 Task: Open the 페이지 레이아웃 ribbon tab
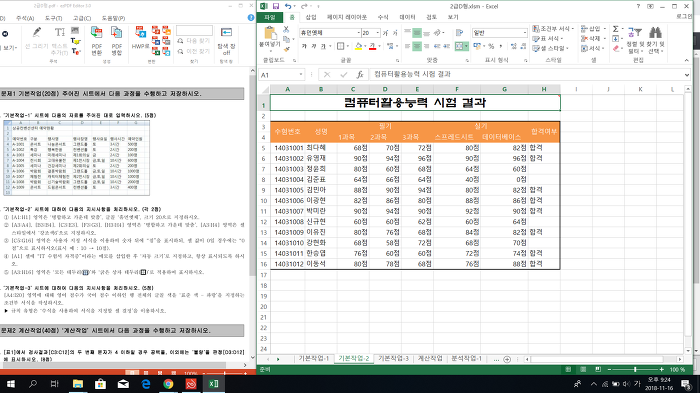tap(347, 17)
